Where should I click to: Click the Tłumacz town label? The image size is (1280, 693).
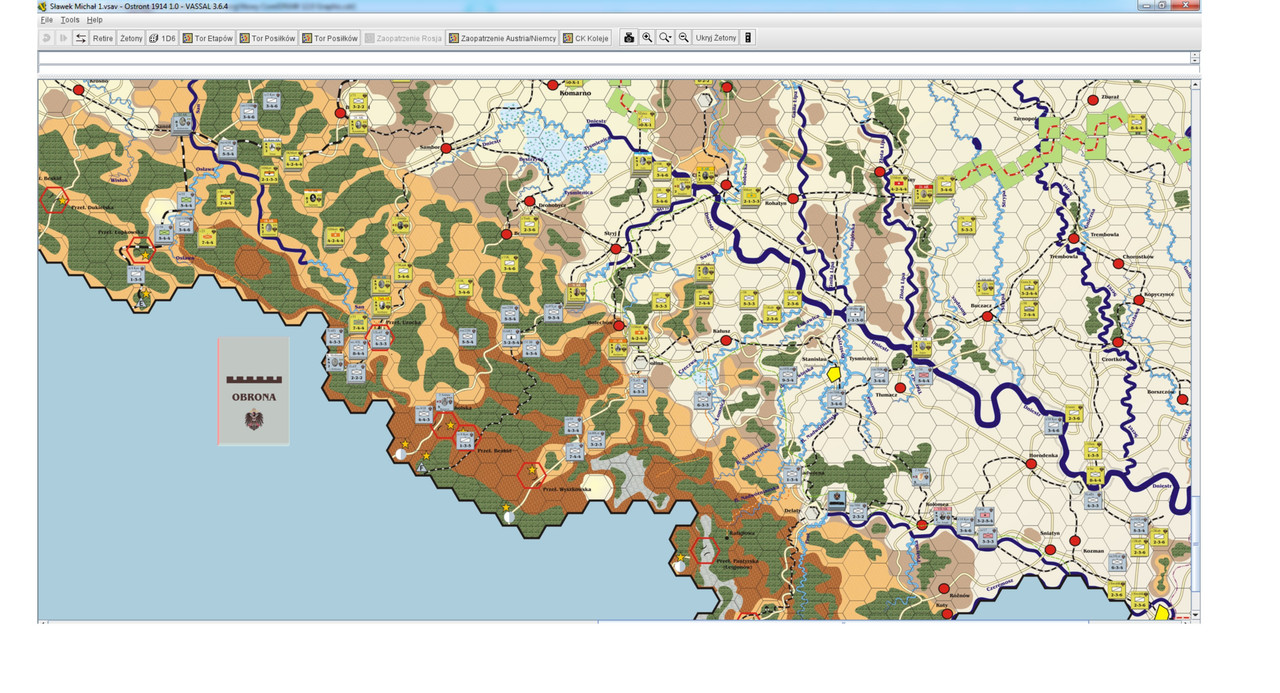[x=887, y=395]
